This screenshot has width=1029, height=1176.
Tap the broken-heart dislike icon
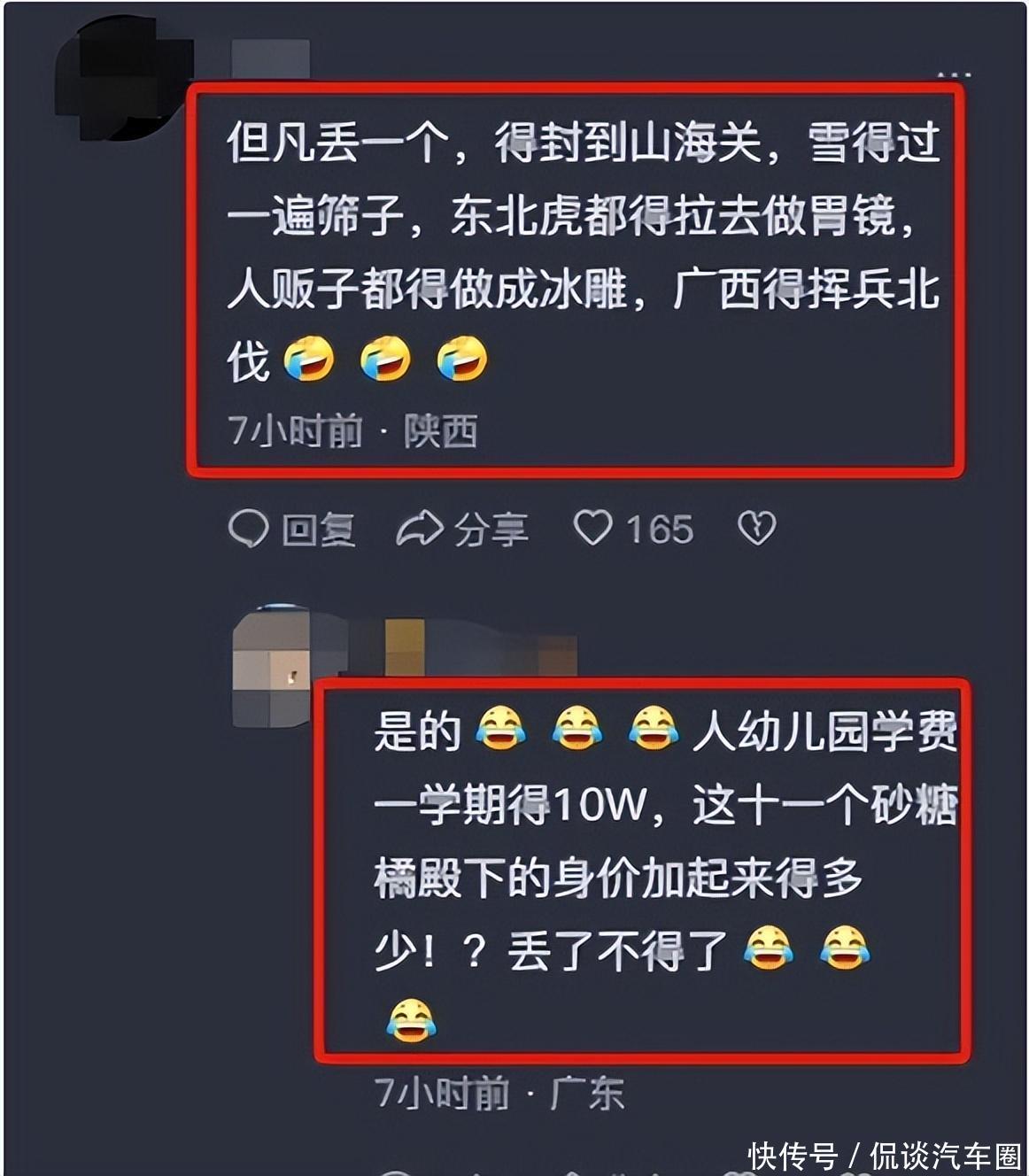click(x=756, y=529)
